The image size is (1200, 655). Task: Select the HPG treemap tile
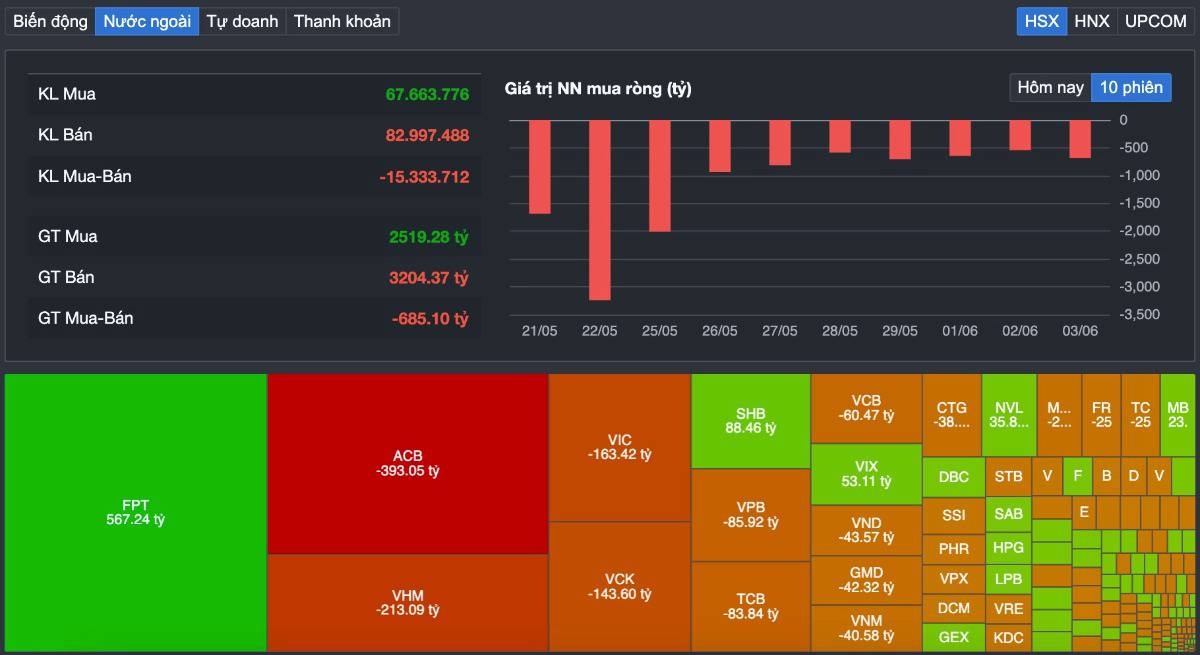pyautogui.click(x=1009, y=548)
